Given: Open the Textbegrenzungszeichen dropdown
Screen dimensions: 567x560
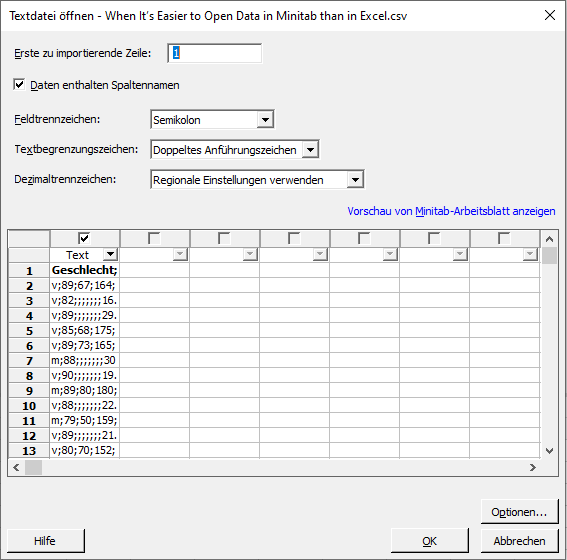Looking at the screenshot, I should pyautogui.click(x=235, y=150).
